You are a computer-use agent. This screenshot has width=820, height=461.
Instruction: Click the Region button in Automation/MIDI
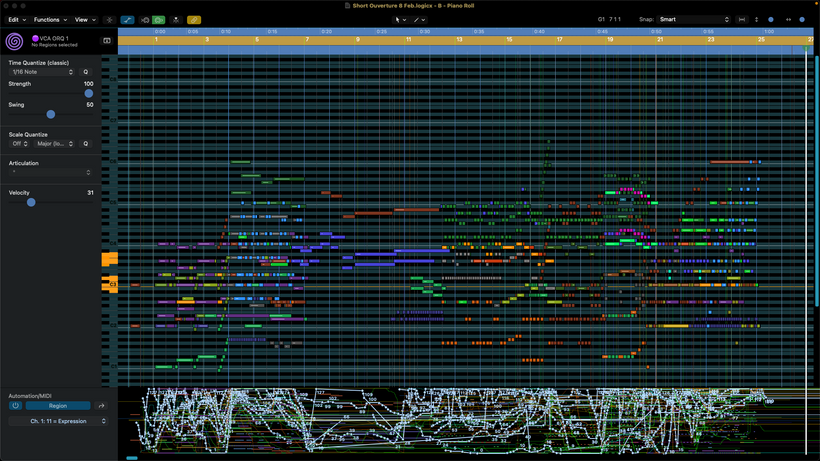pyautogui.click(x=57, y=406)
